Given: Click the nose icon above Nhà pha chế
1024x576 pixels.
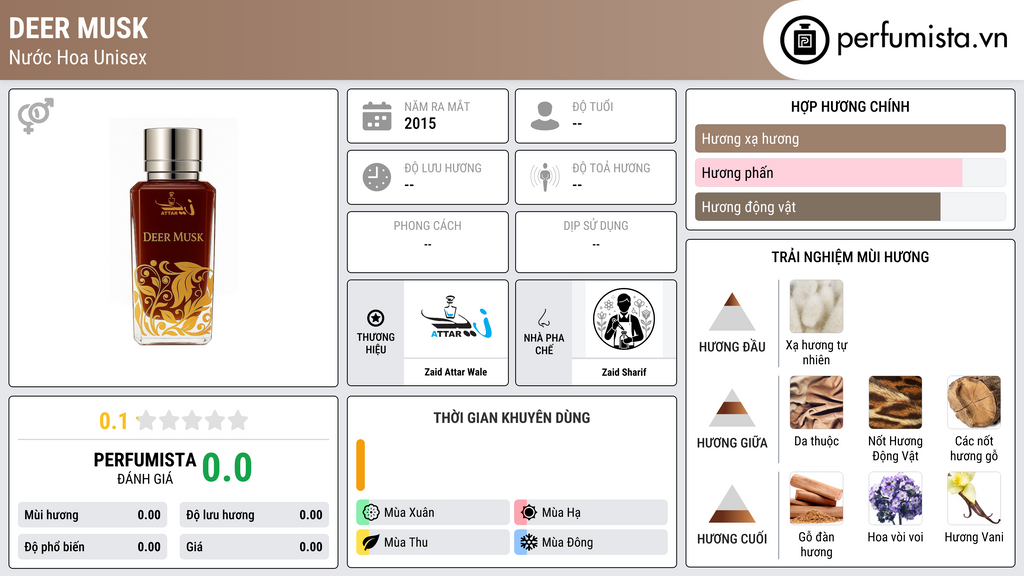Looking at the screenshot, I should (x=543, y=318).
